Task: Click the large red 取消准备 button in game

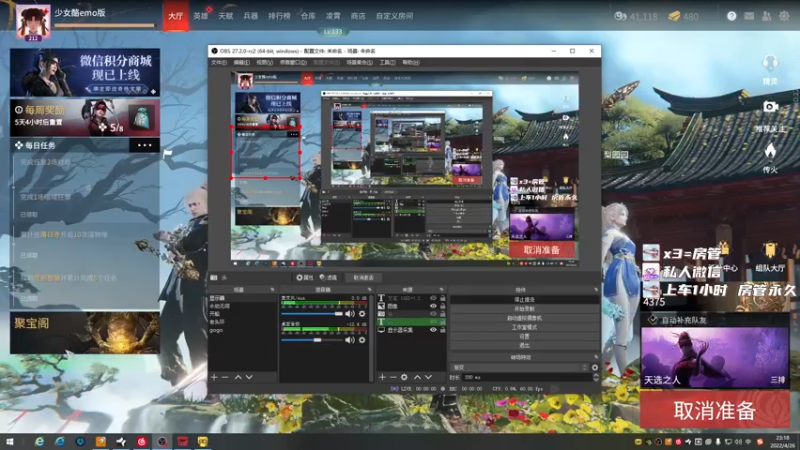Action: pyautogui.click(x=714, y=410)
